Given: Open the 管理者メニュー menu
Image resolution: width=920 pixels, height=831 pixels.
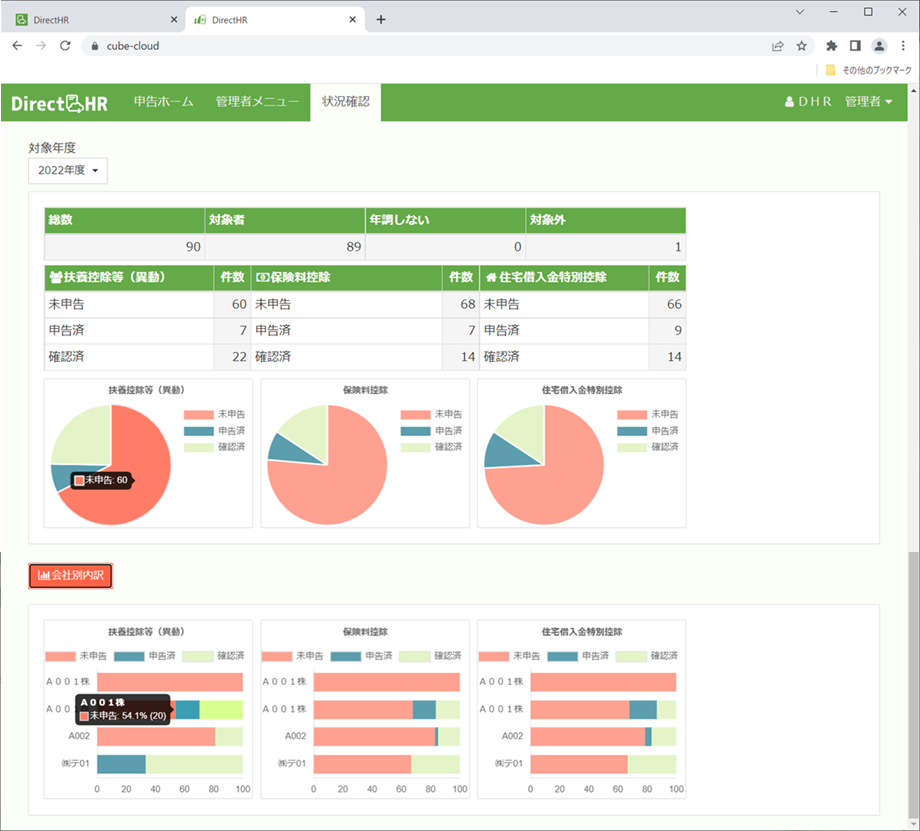Looking at the screenshot, I should tap(257, 102).
